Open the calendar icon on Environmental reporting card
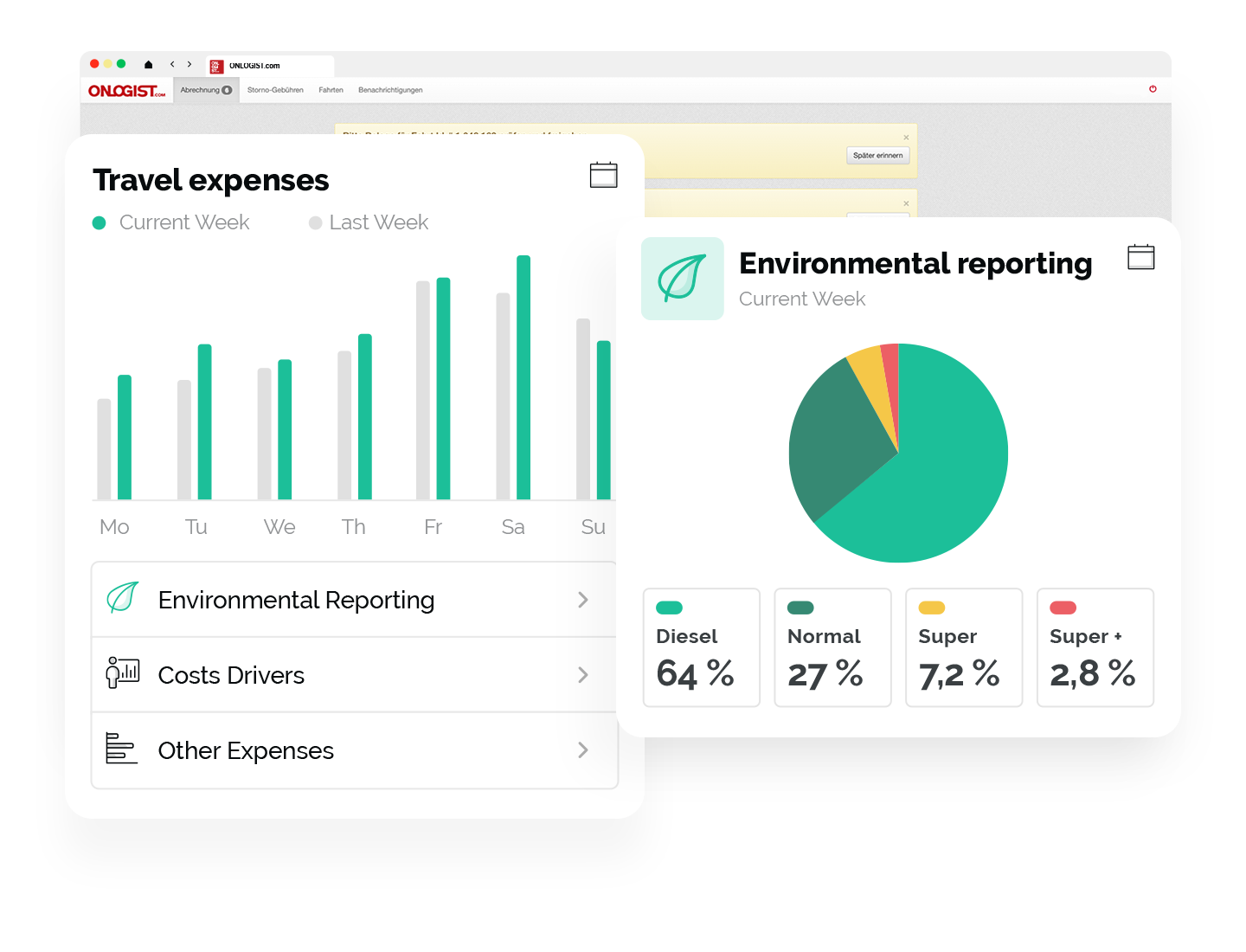 [x=1141, y=256]
